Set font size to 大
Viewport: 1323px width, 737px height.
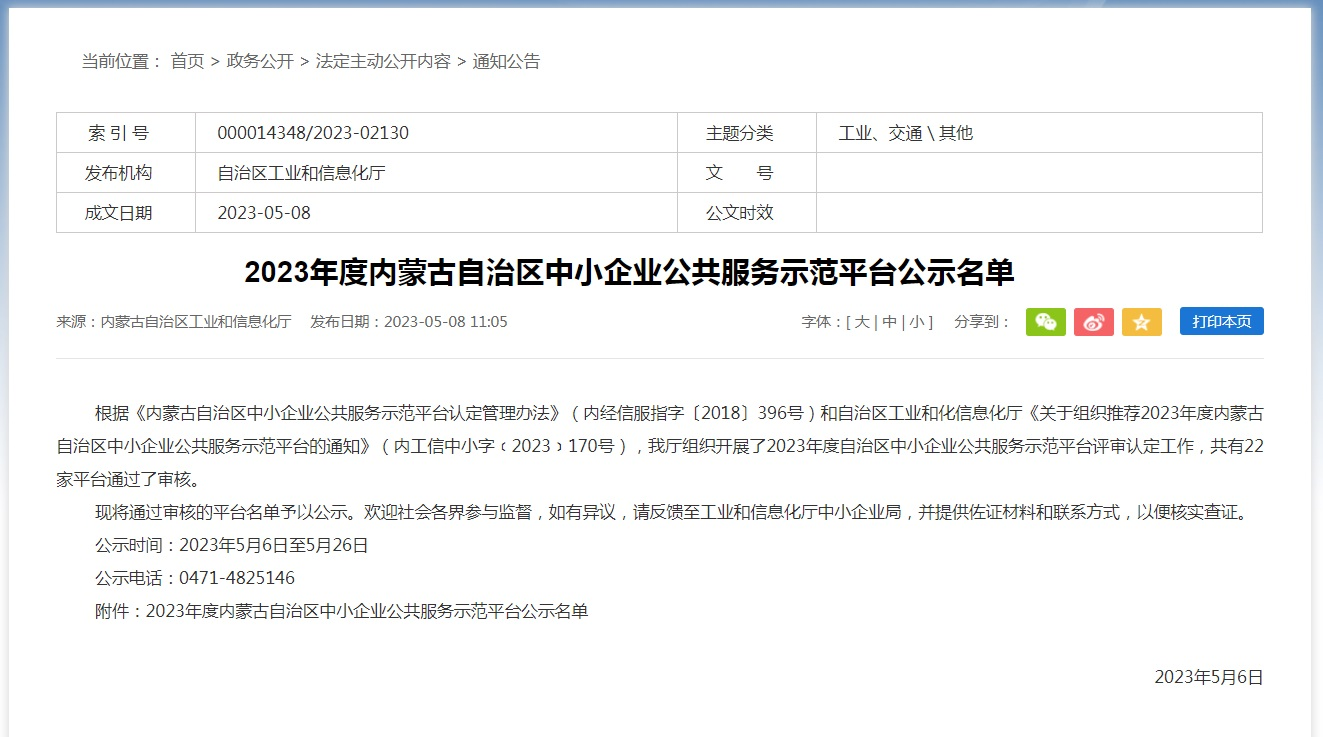[x=862, y=322]
